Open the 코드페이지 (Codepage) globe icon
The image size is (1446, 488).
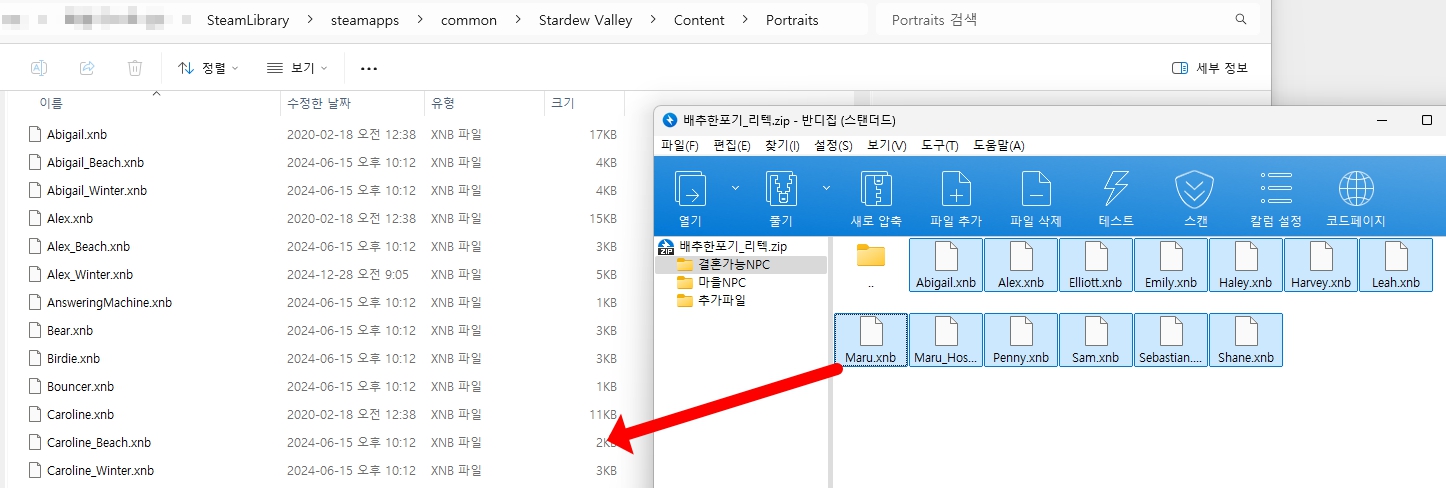pyautogui.click(x=1355, y=189)
